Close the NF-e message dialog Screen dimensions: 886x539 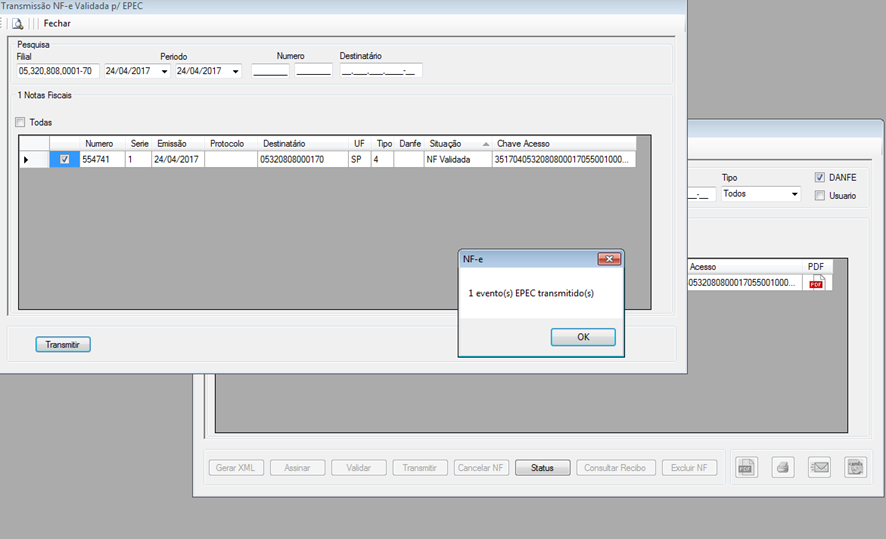click(x=609, y=259)
